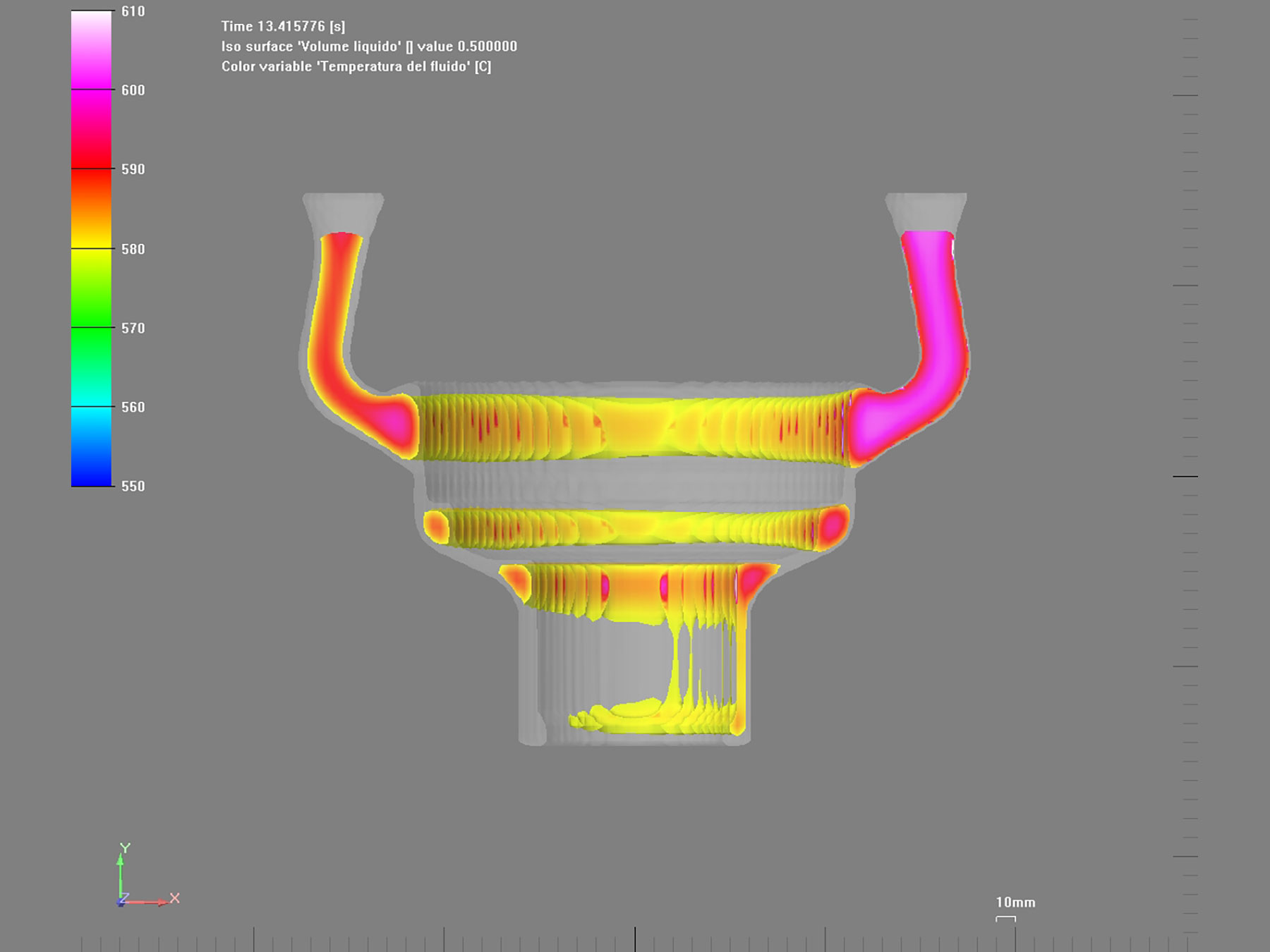The height and width of the screenshot is (952, 1270).
Task: Click the gray right pouring funnel
Action: [926, 210]
